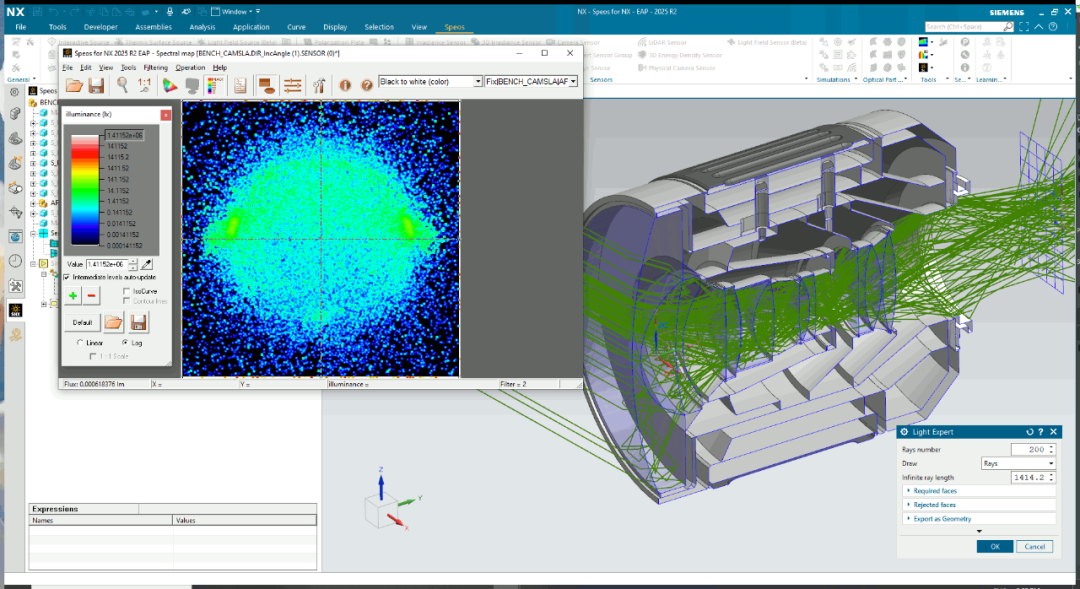Open the Assemblies ribbon tab
This screenshot has height=589, width=1080.
tap(154, 27)
